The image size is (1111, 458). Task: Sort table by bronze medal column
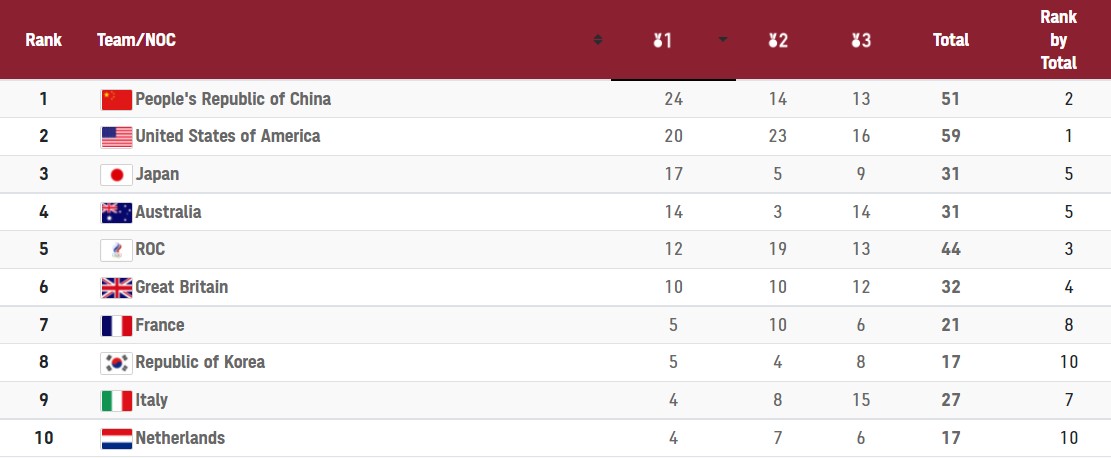[x=861, y=41]
